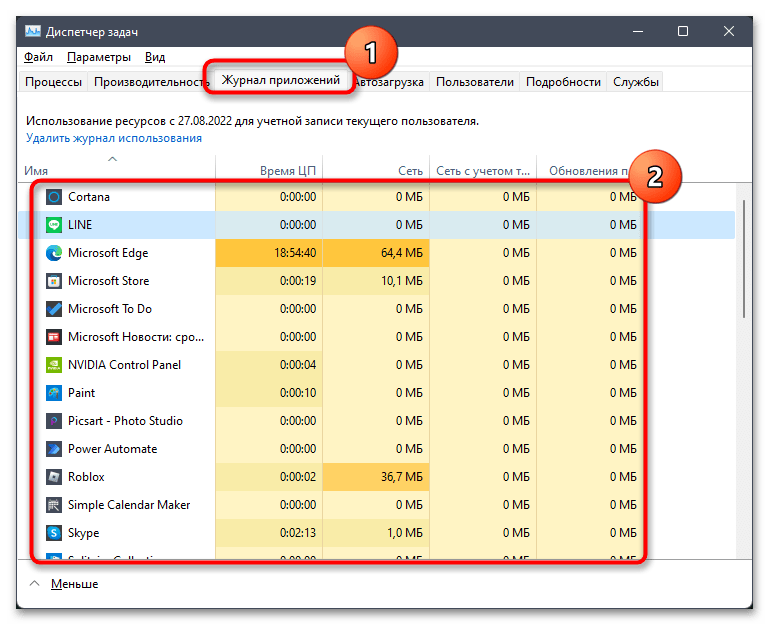Select the Microsoft To Do row name

[x=110, y=309]
